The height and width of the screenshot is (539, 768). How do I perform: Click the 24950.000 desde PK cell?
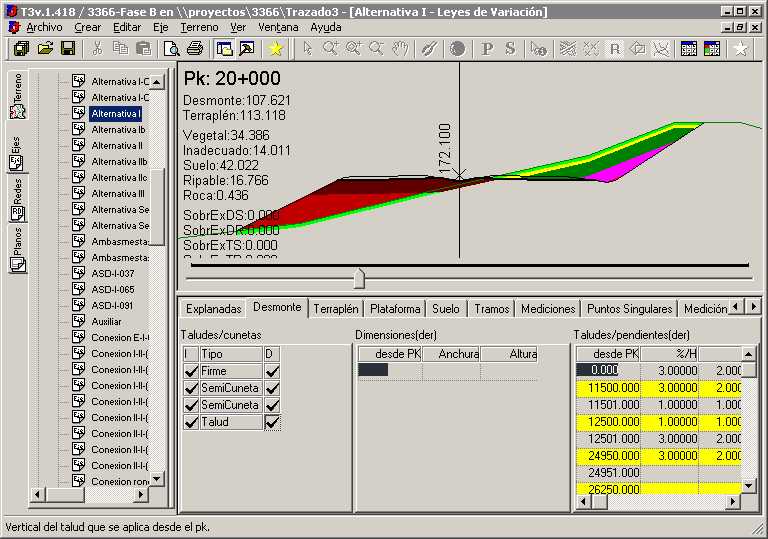[608, 456]
